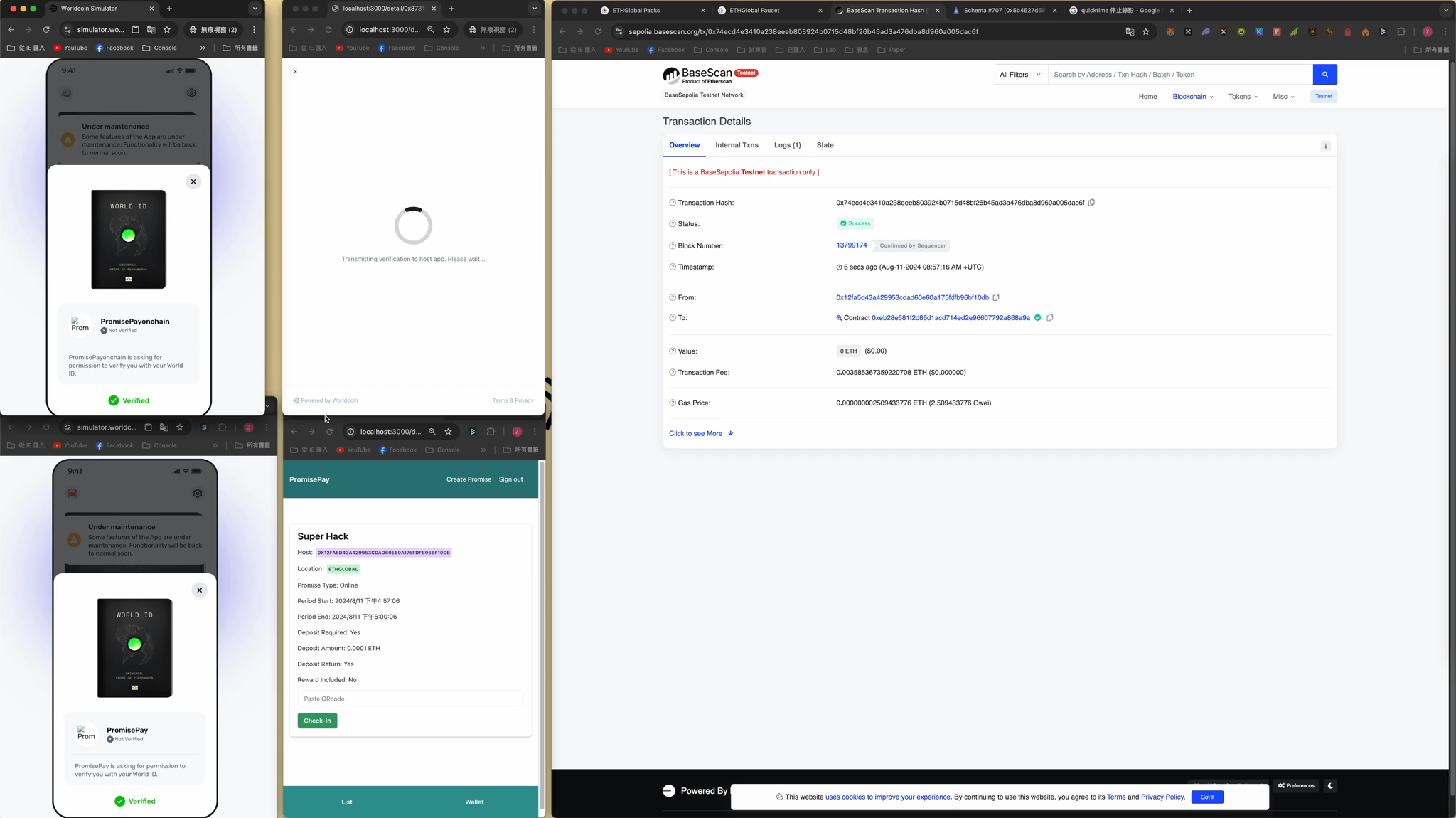Bookmark the lower localhost:3000 page
Image resolution: width=1456 pixels, height=818 pixels.
[448, 432]
